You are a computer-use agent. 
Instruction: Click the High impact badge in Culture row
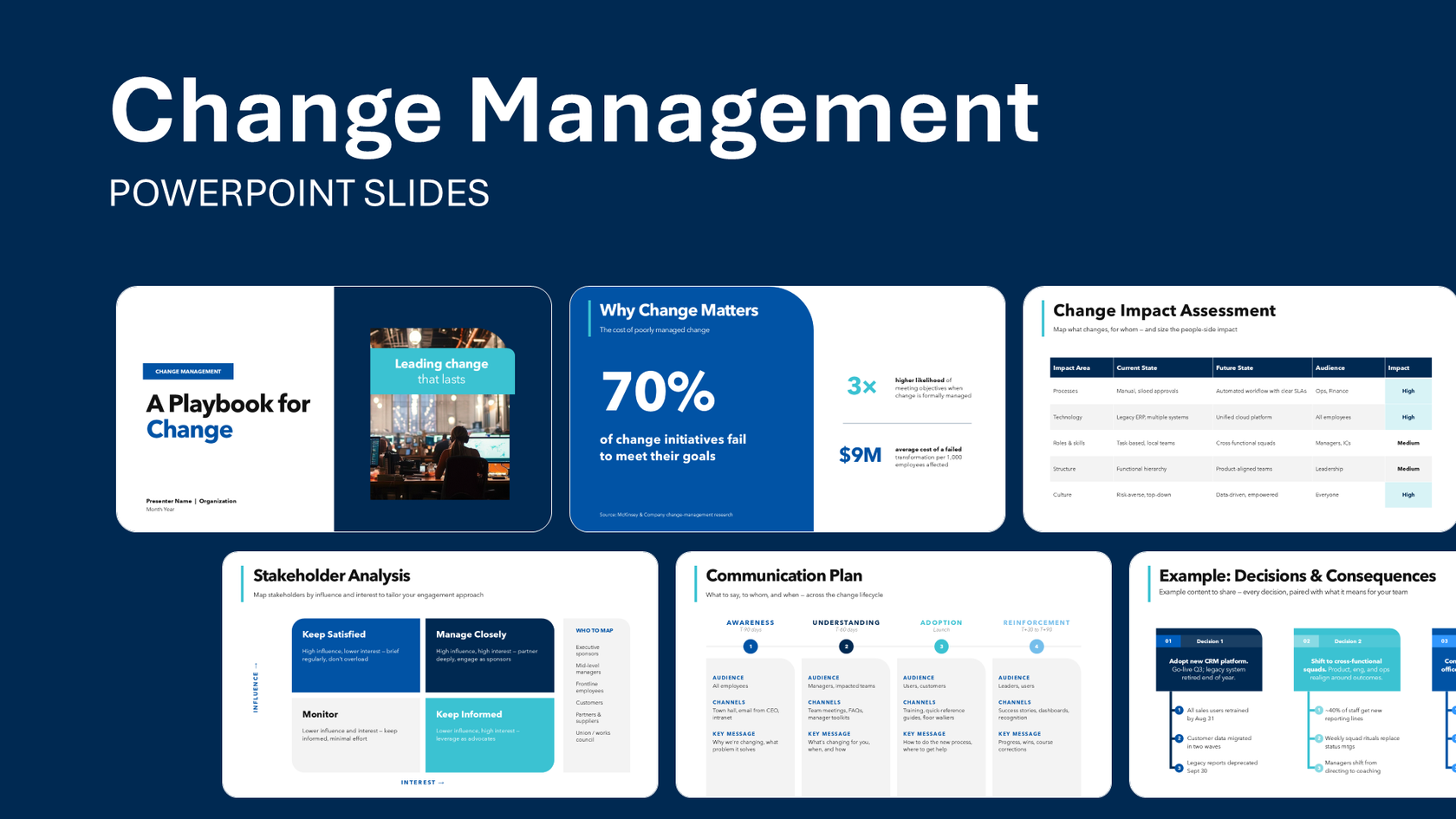(1408, 495)
